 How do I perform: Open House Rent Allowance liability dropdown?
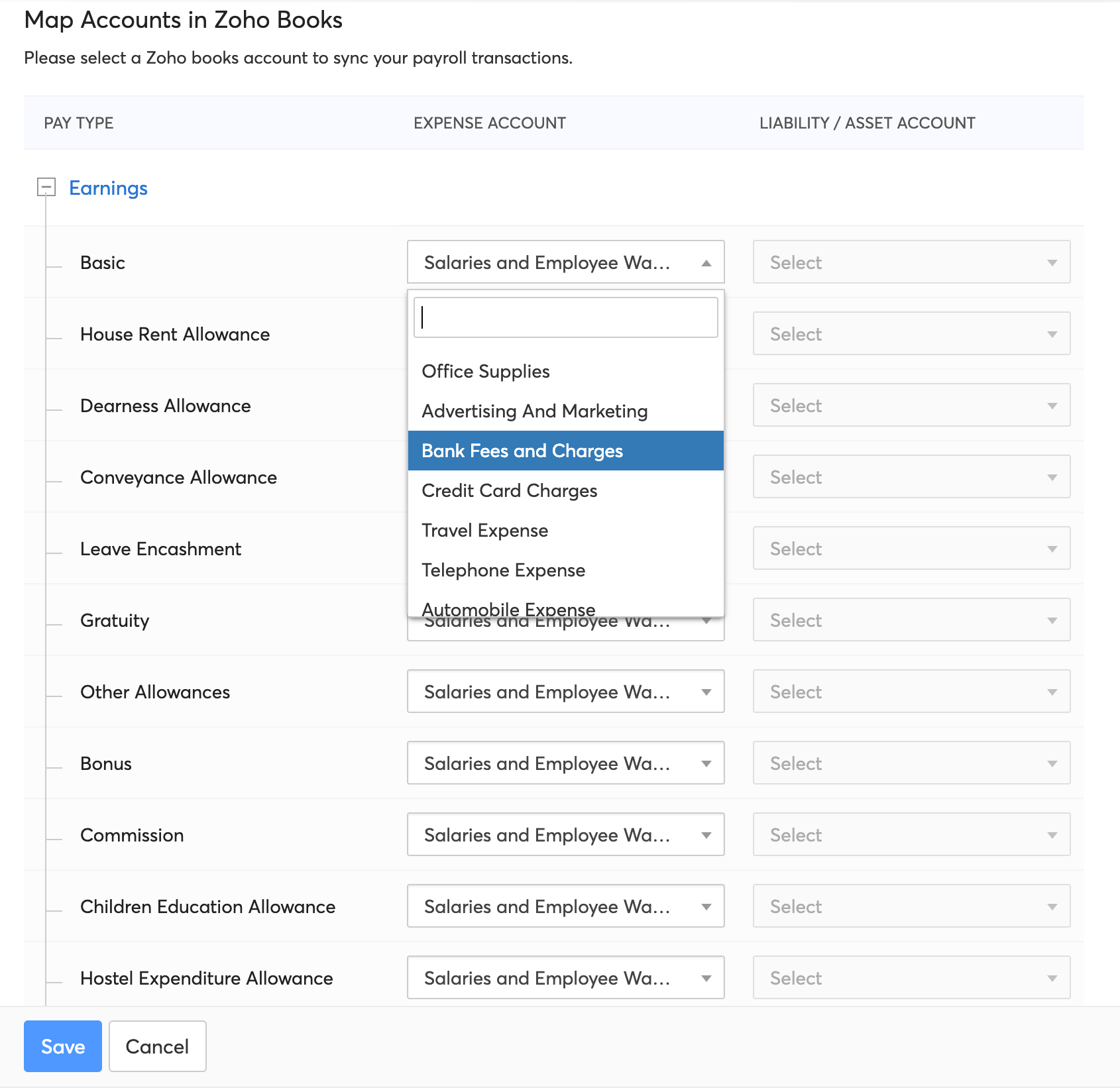click(x=911, y=334)
